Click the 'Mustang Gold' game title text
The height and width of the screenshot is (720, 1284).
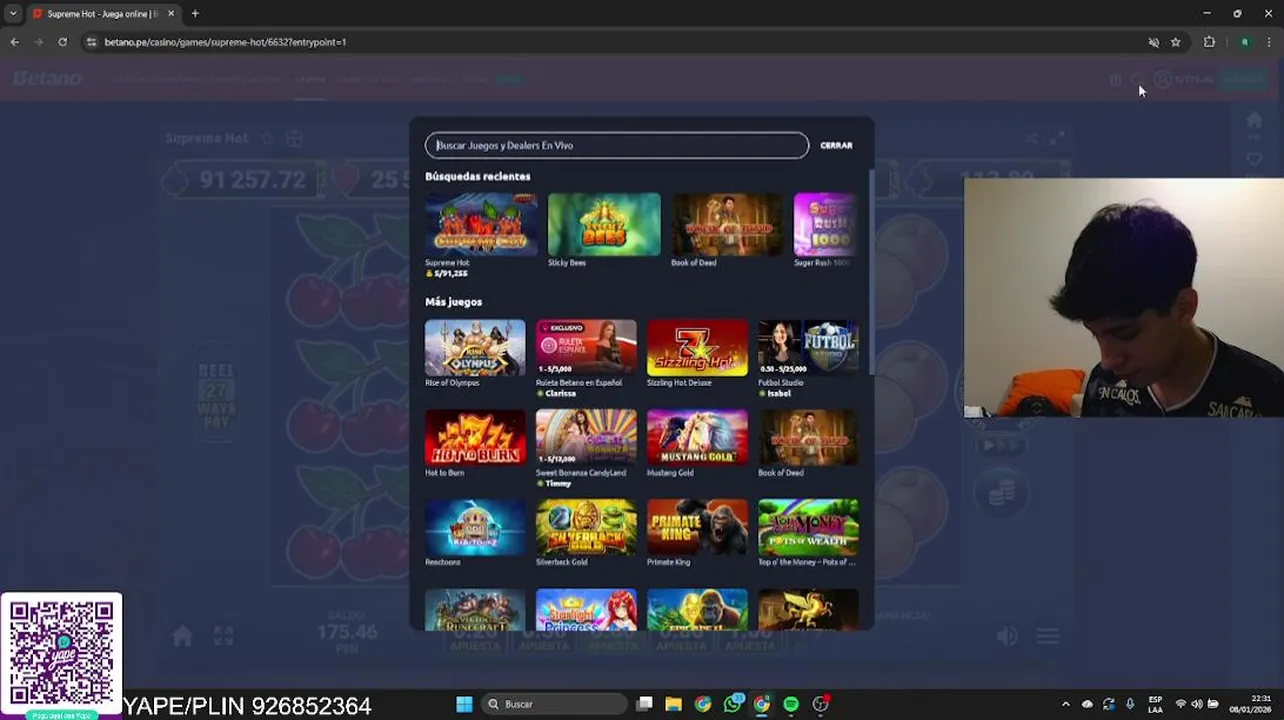[x=670, y=473]
